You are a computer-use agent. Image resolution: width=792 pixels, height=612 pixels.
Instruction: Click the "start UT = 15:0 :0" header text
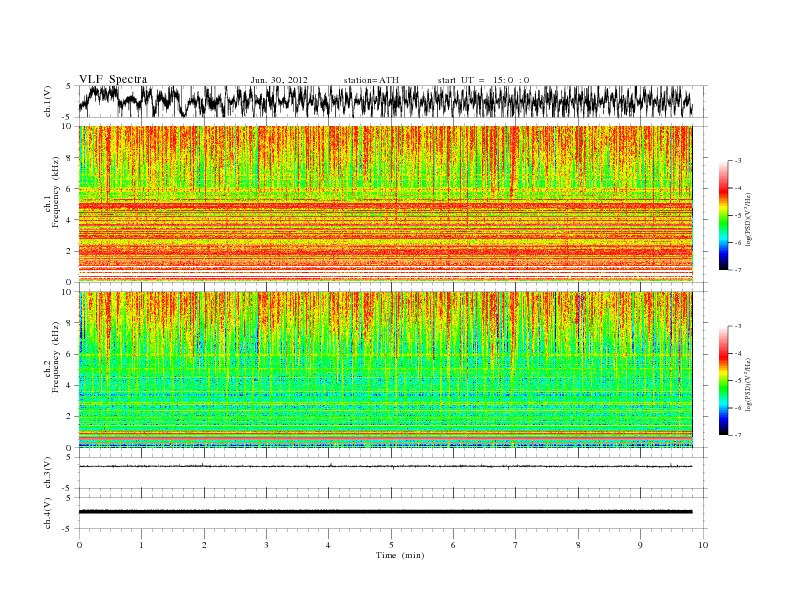pos(483,80)
